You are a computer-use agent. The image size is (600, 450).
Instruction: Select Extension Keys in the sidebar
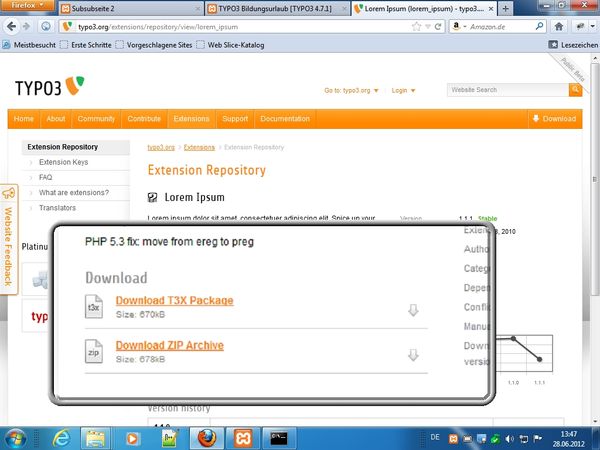click(63, 162)
